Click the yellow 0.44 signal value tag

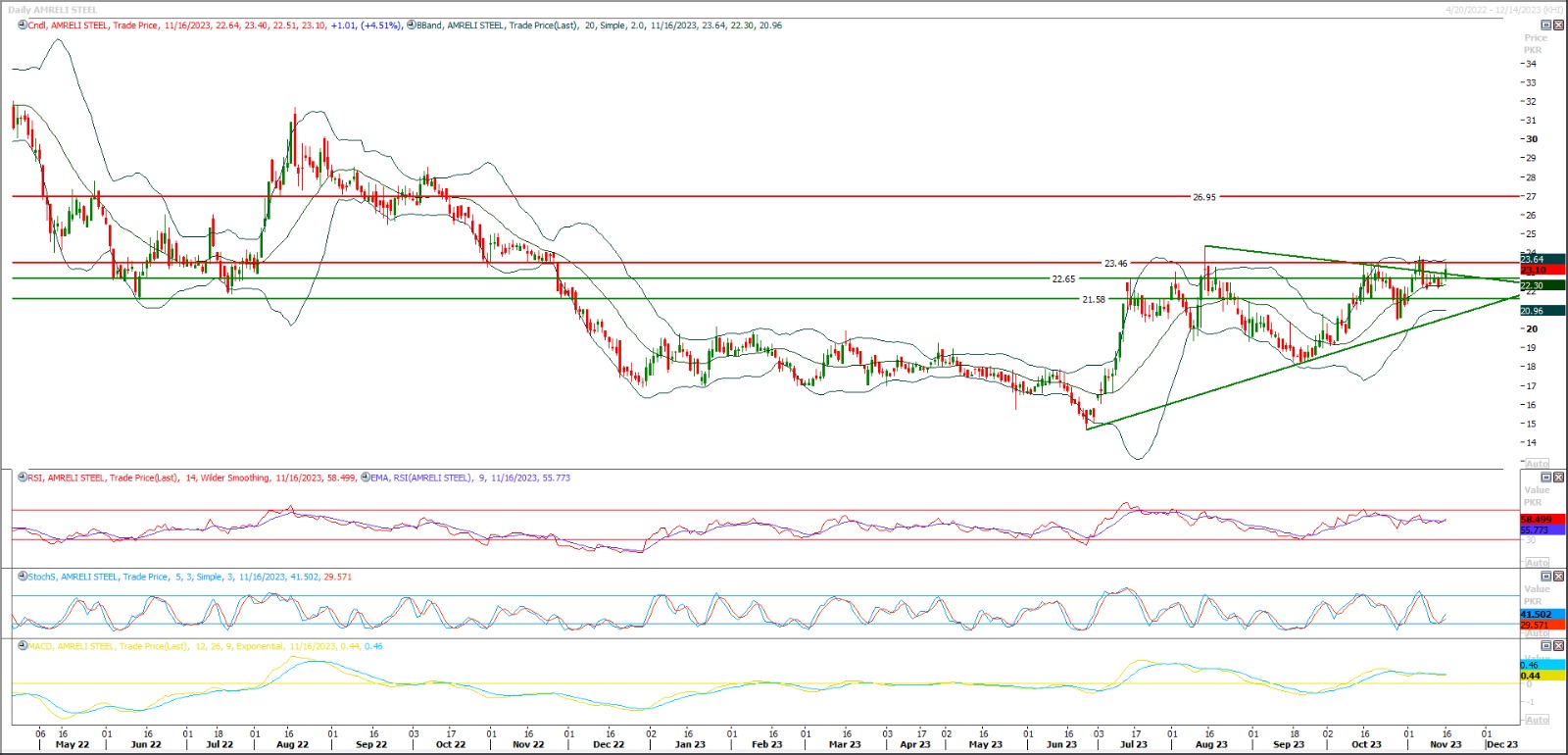click(x=1543, y=676)
